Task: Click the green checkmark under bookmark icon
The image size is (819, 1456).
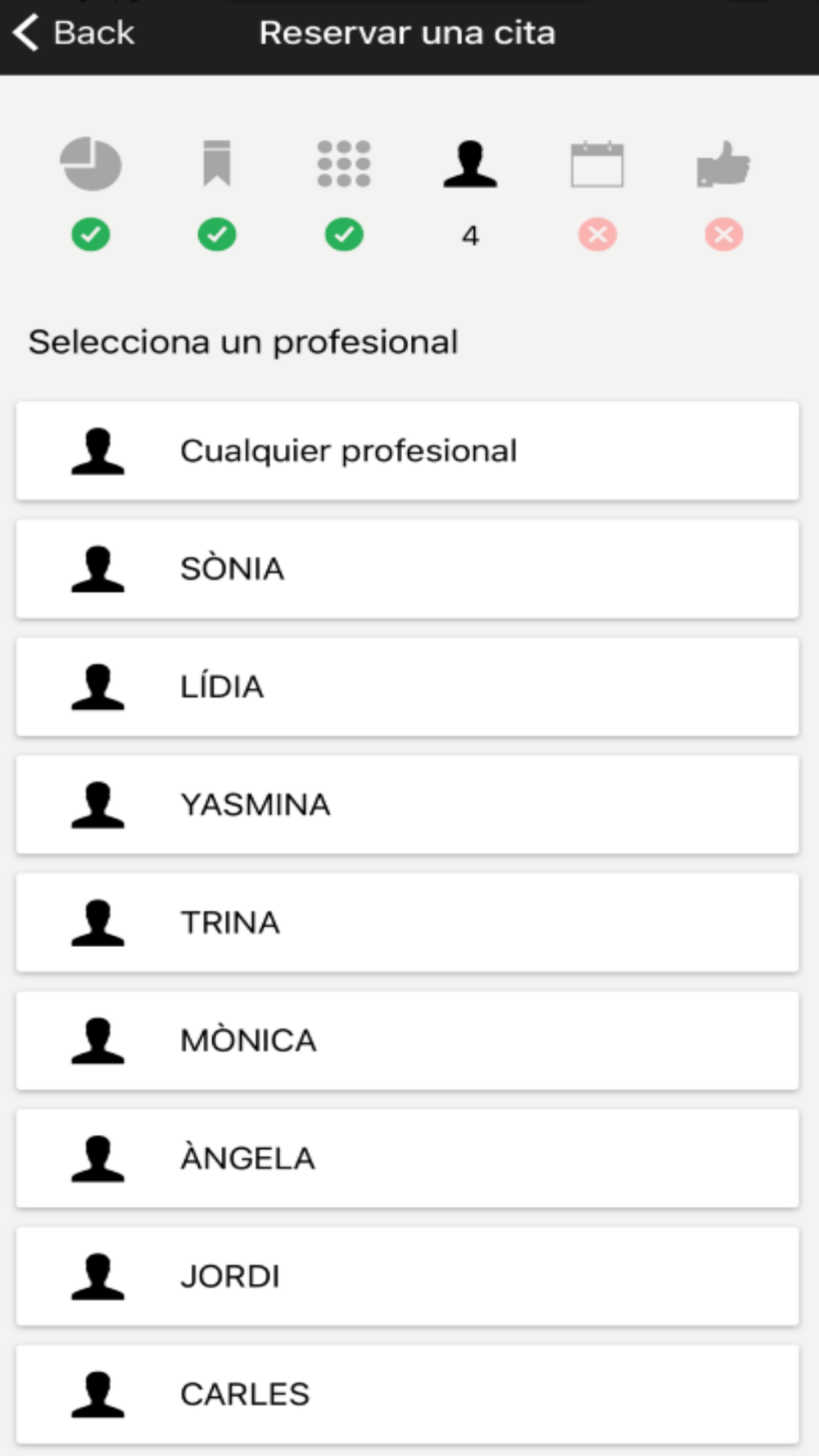Action: [x=217, y=235]
